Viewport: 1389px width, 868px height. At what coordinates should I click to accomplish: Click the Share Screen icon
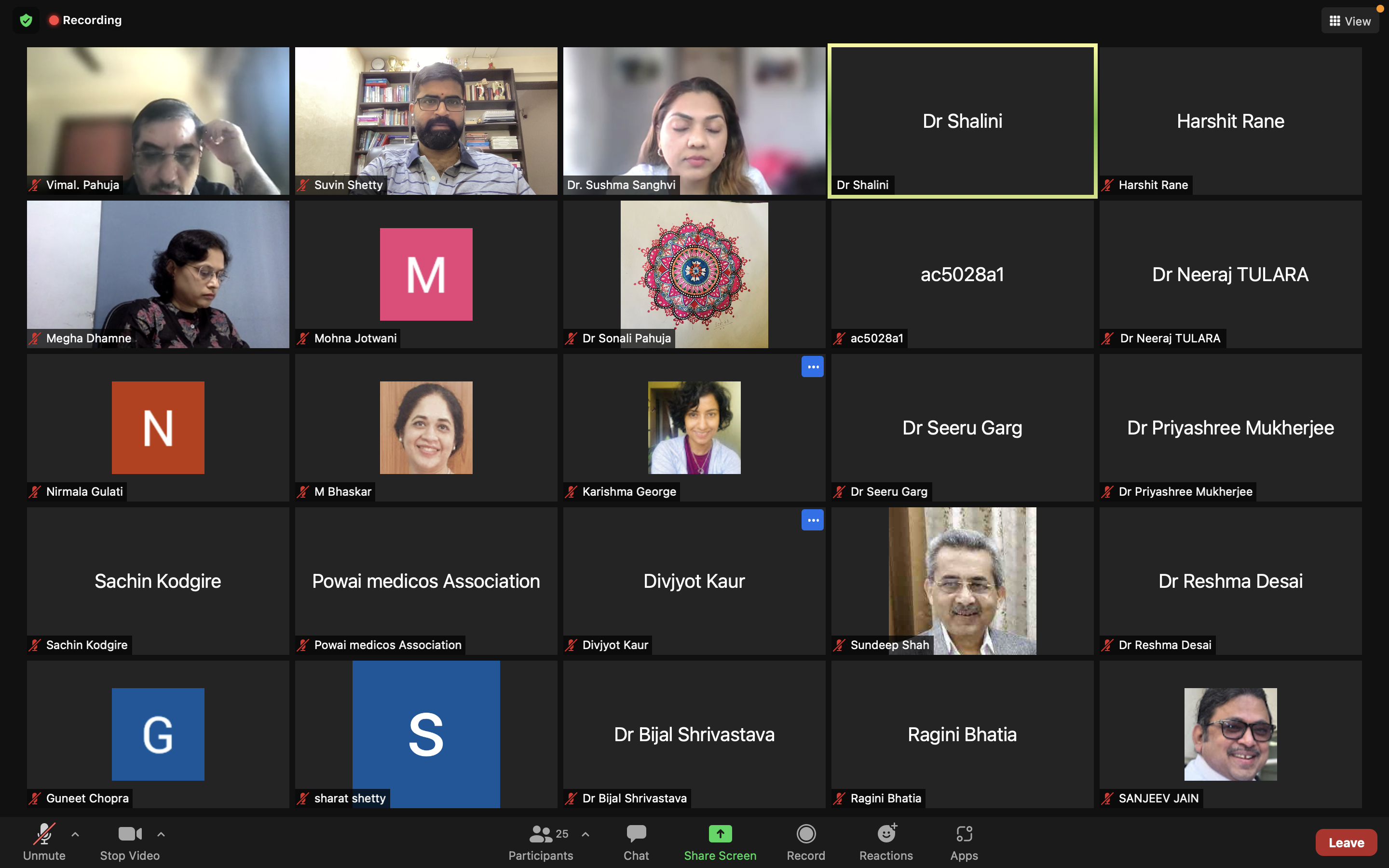coord(720,834)
